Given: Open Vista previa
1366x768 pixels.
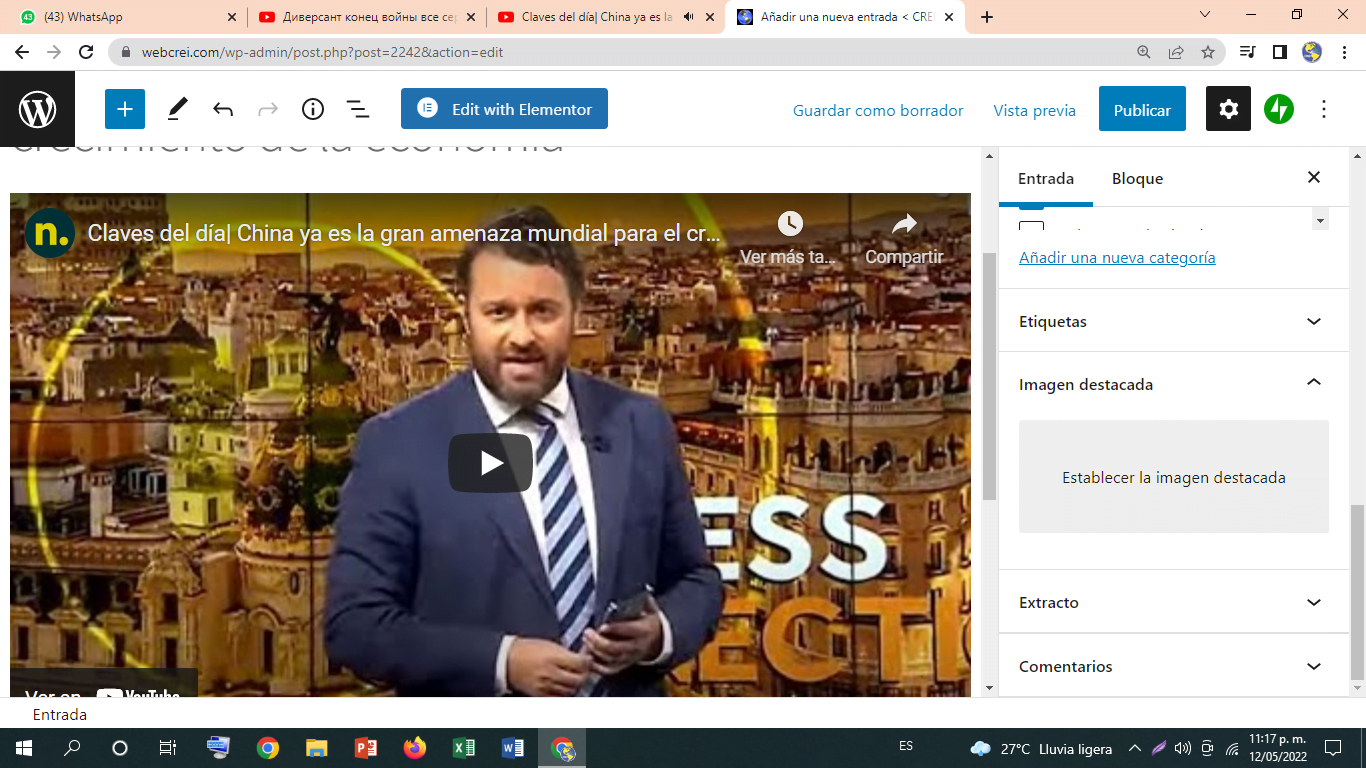Looking at the screenshot, I should 1034,110.
